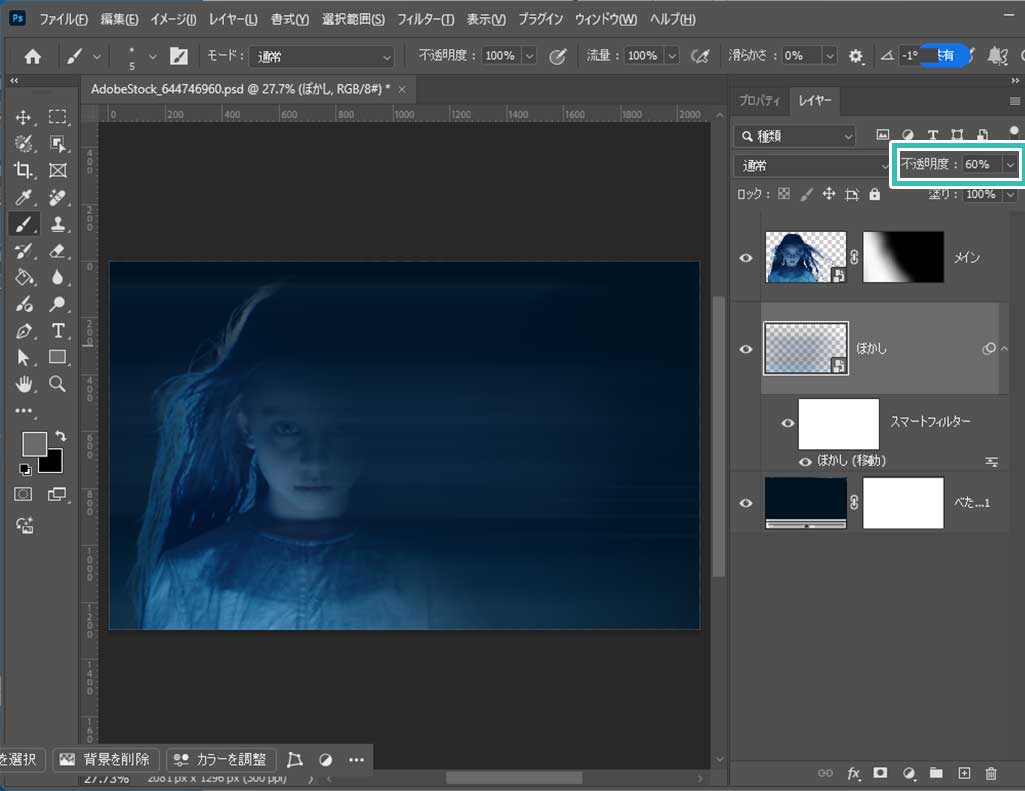1025x791 pixels.
Task: Select the Horizontal Type tool
Action: [58, 330]
